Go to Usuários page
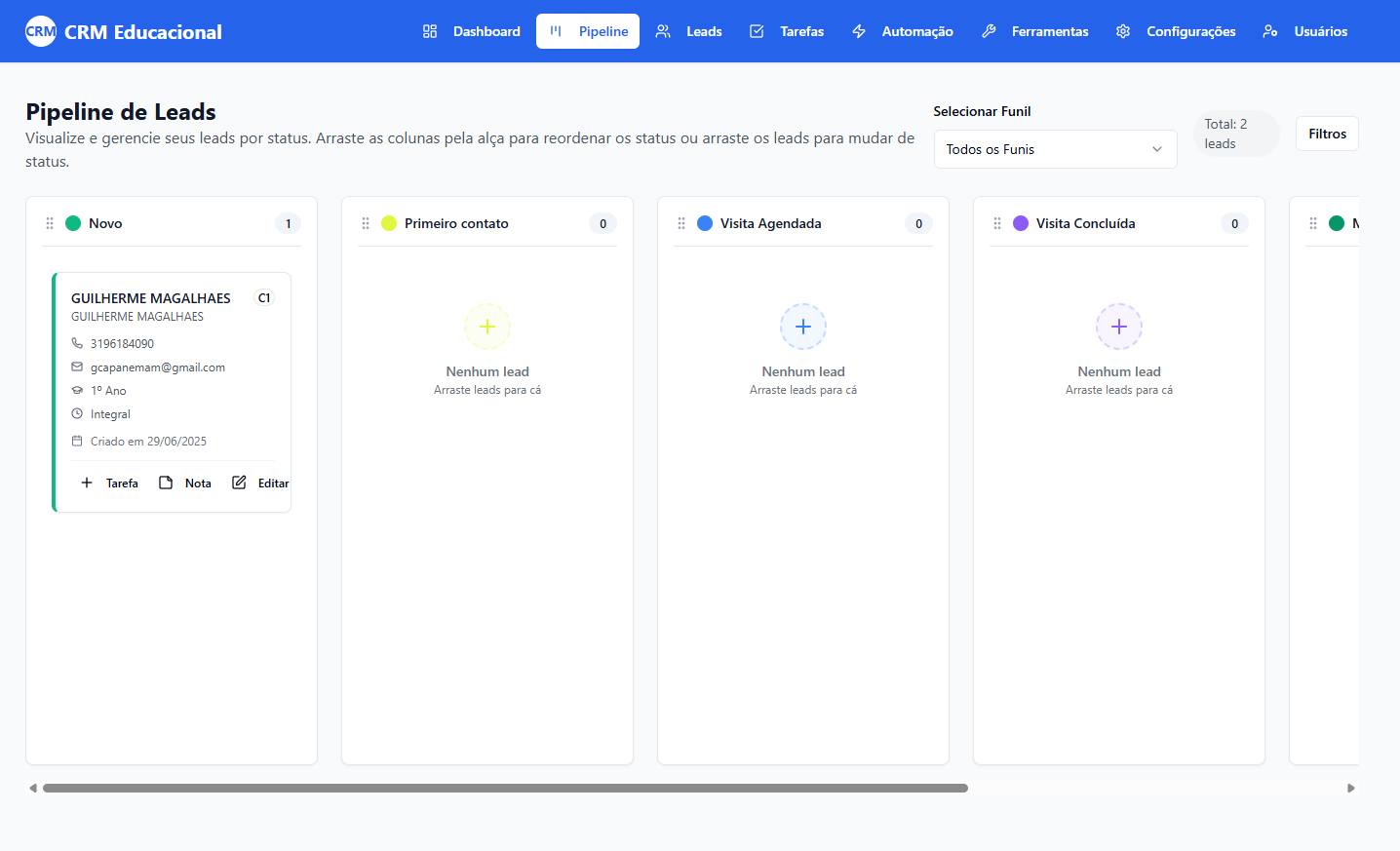1400x851 pixels. 1305,31
